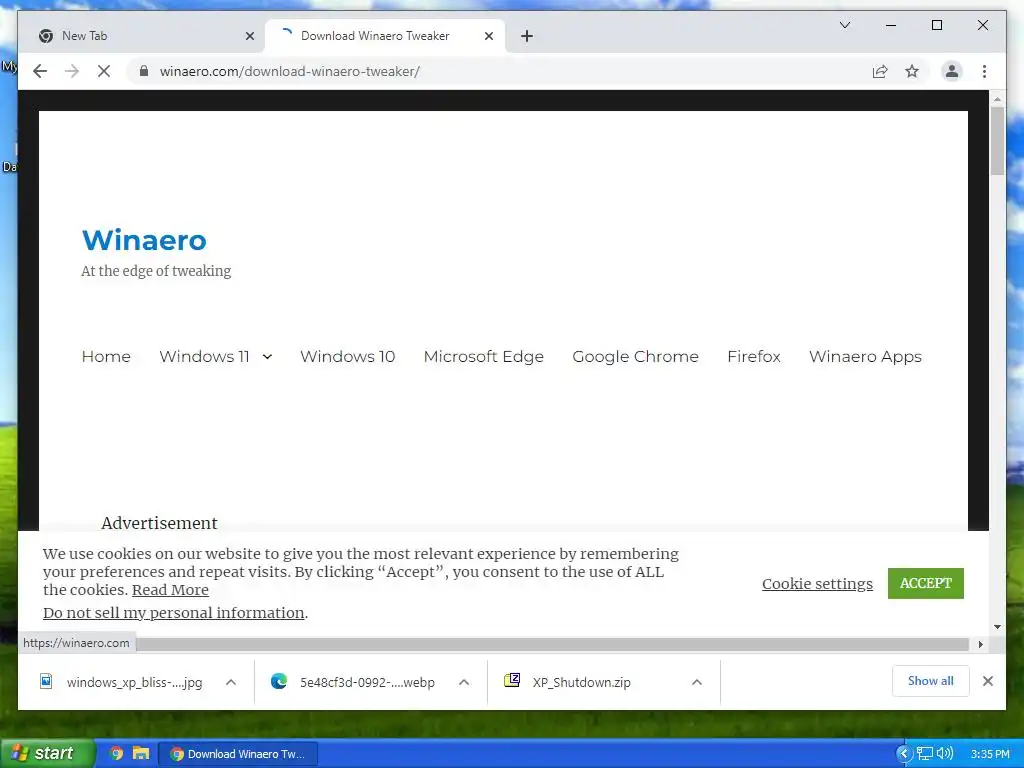Image resolution: width=1024 pixels, height=768 pixels.
Task: Click the Advertisement heading text
Action: click(x=159, y=523)
